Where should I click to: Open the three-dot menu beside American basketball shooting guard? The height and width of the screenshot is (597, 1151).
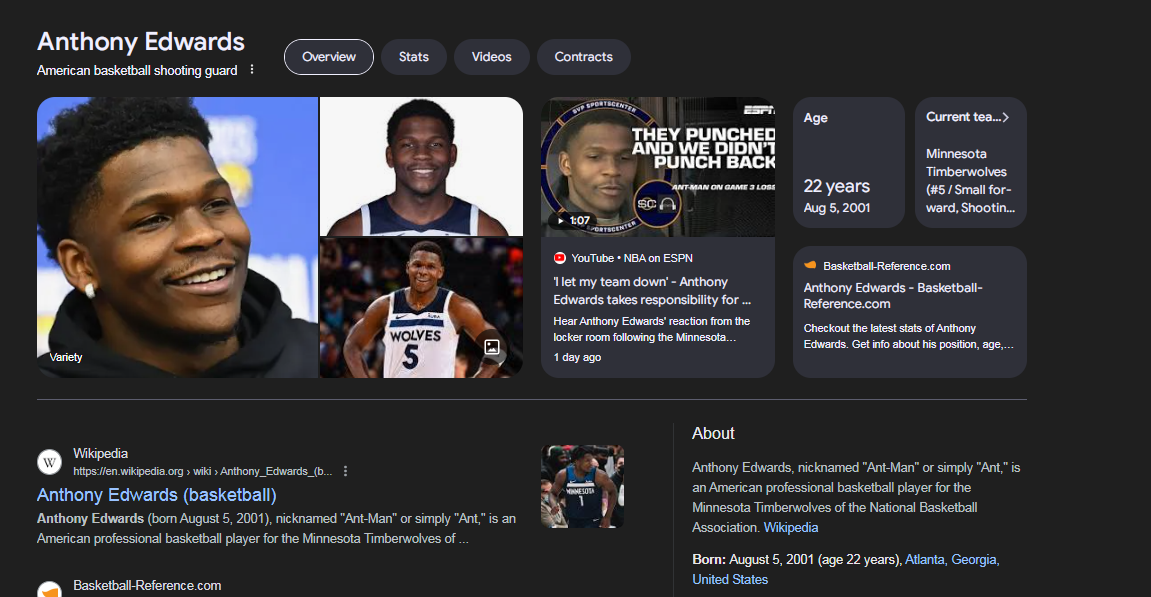(x=252, y=69)
